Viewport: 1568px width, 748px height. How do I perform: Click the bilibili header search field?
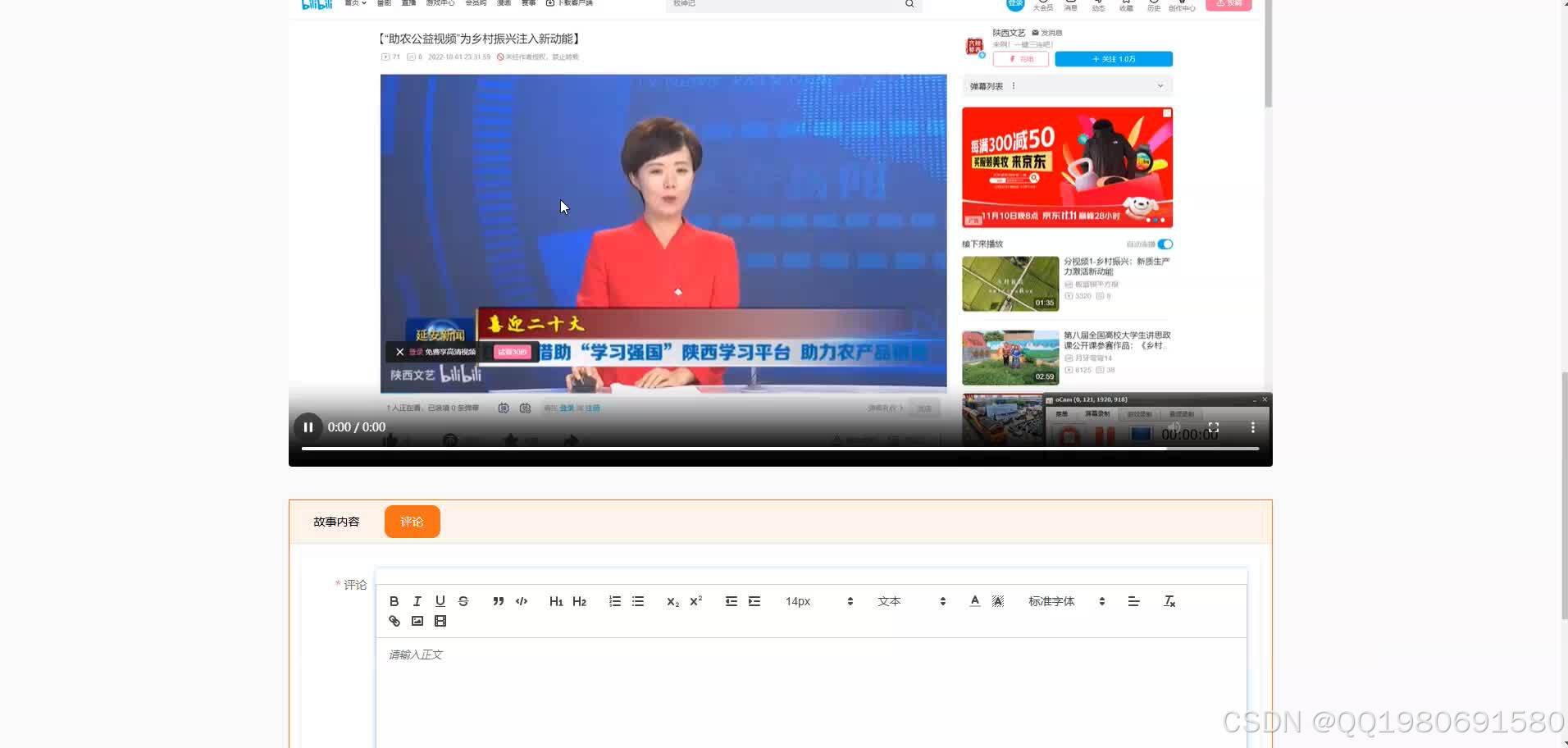[783, 4]
